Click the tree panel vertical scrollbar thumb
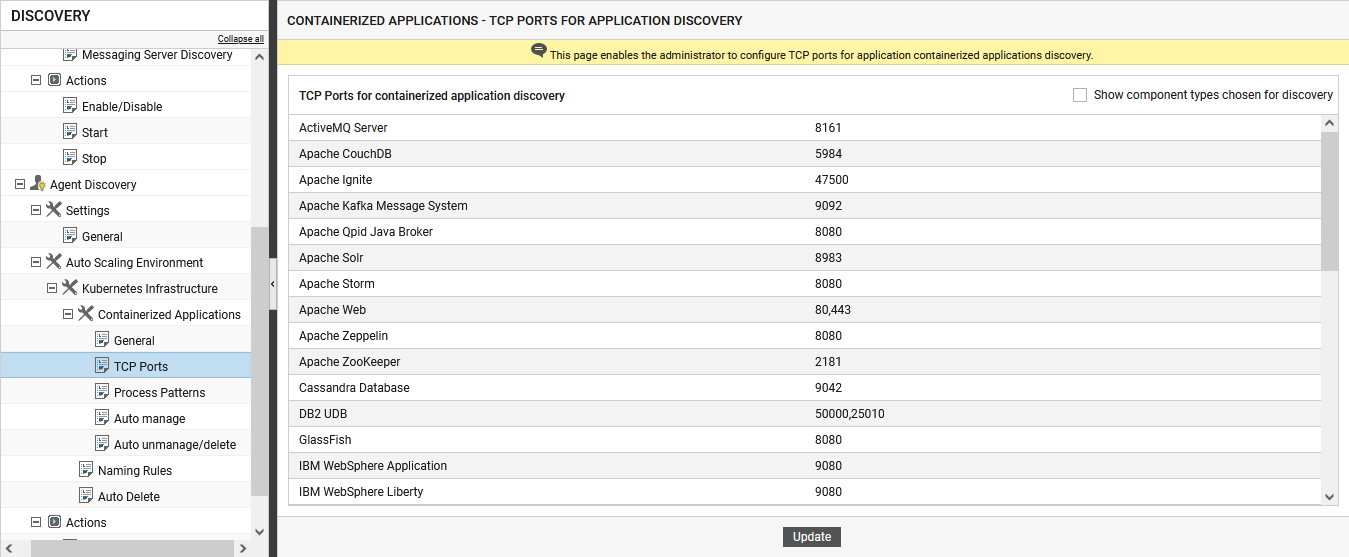 pyautogui.click(x=260, y=360)
